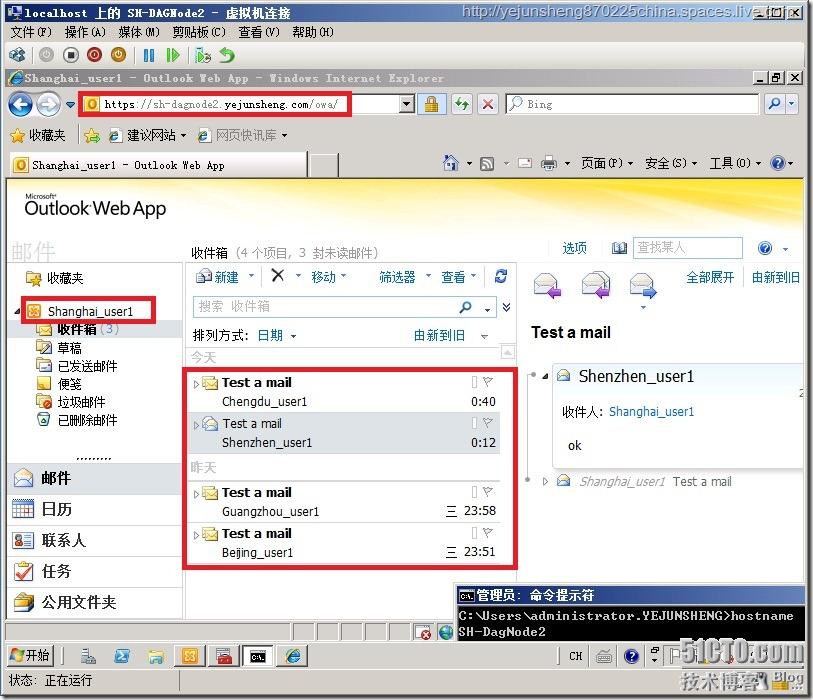
Task: Click 新建 to compose new message
Action: (218, 277)
